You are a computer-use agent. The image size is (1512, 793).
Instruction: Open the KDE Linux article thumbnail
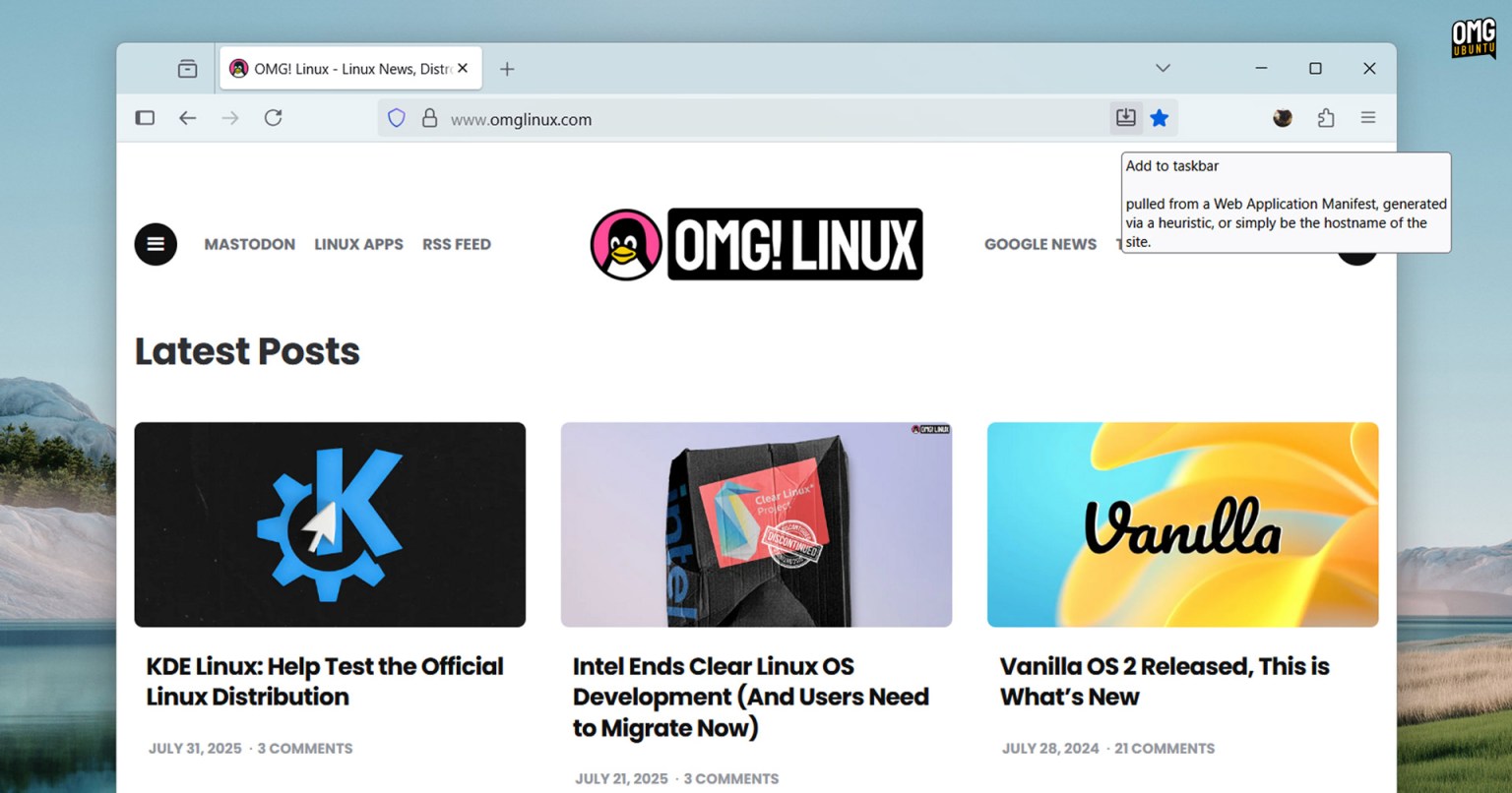click(330, 524)
